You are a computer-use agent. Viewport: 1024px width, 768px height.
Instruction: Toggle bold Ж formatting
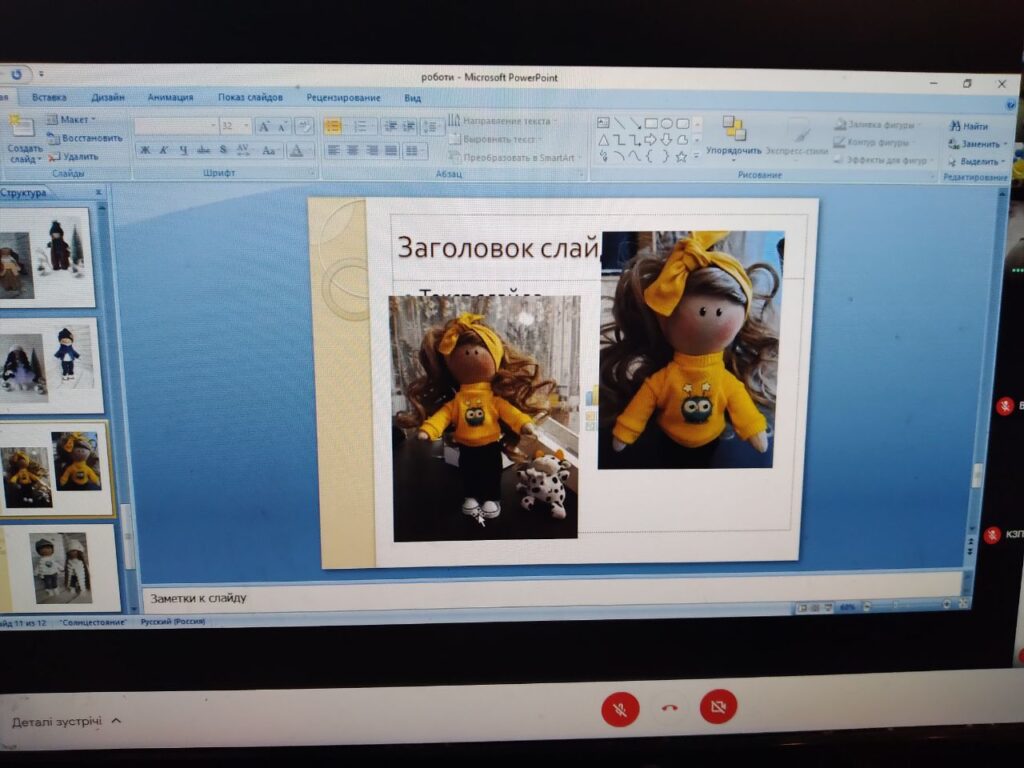point(145,150)
